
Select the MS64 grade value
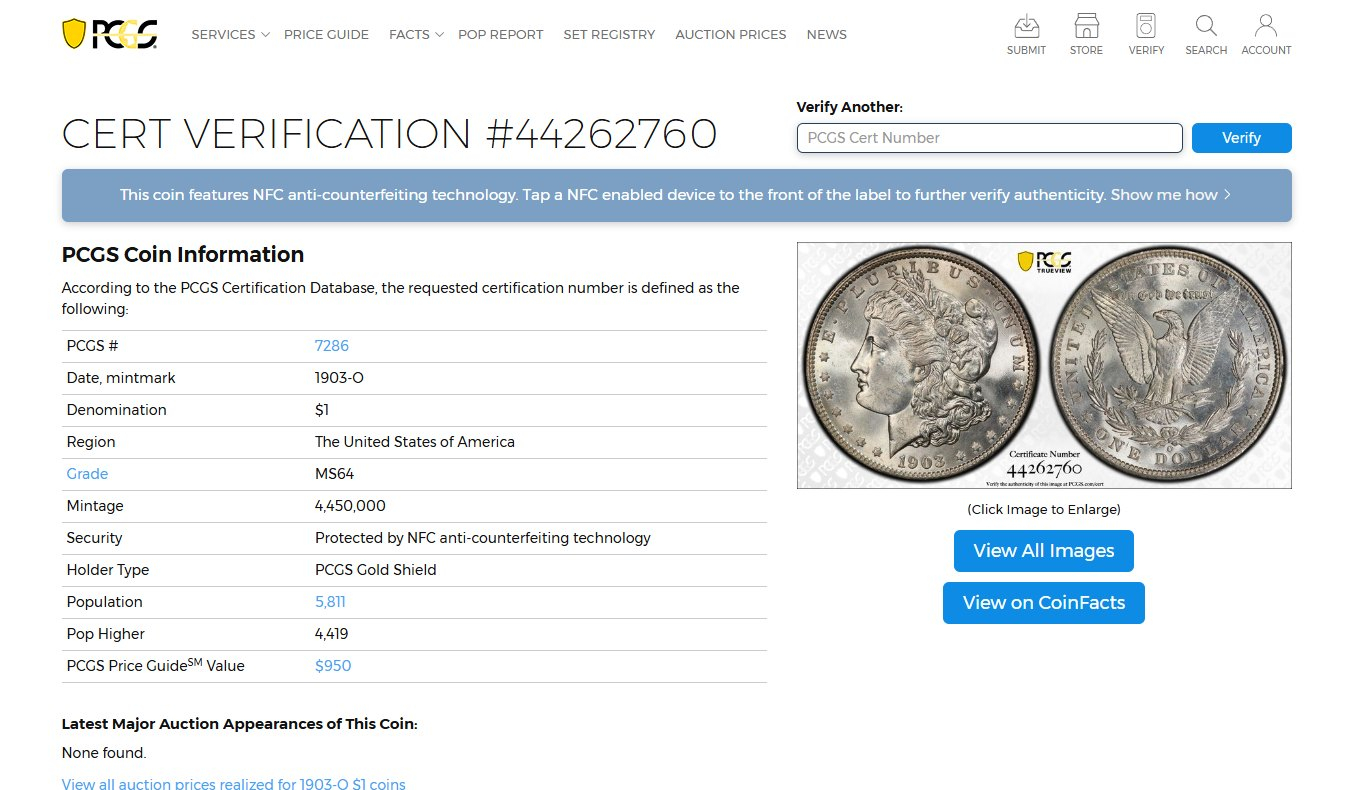[334, 474]
